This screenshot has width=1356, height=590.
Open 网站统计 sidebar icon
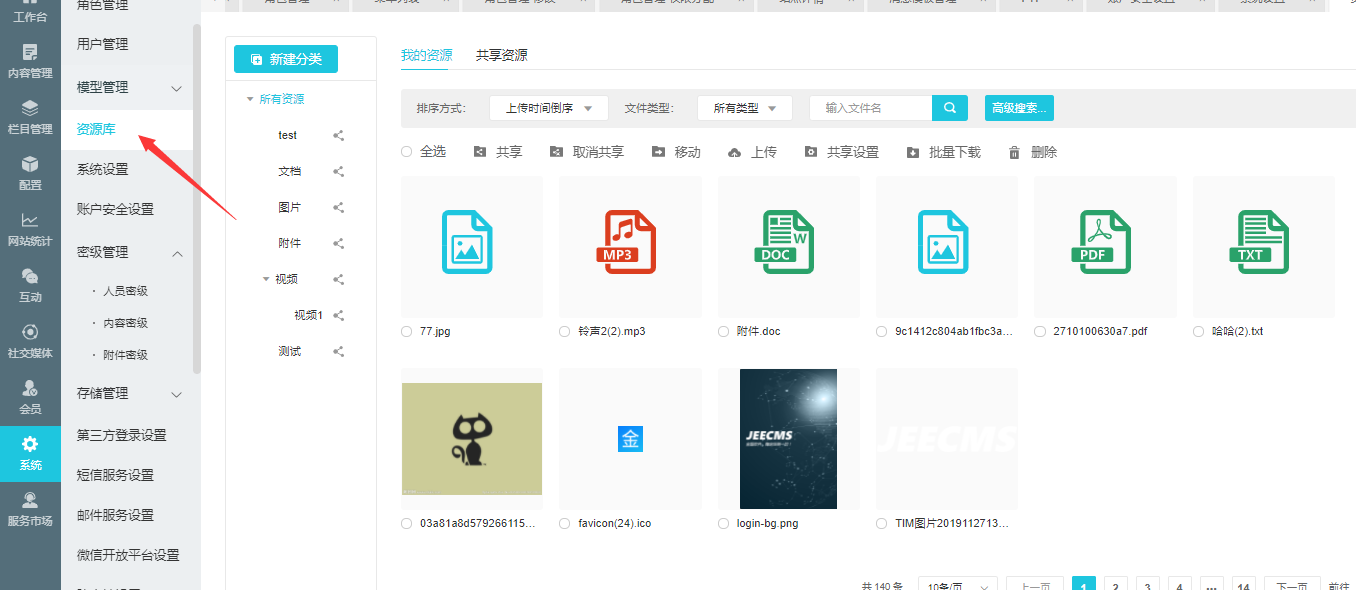30,229
